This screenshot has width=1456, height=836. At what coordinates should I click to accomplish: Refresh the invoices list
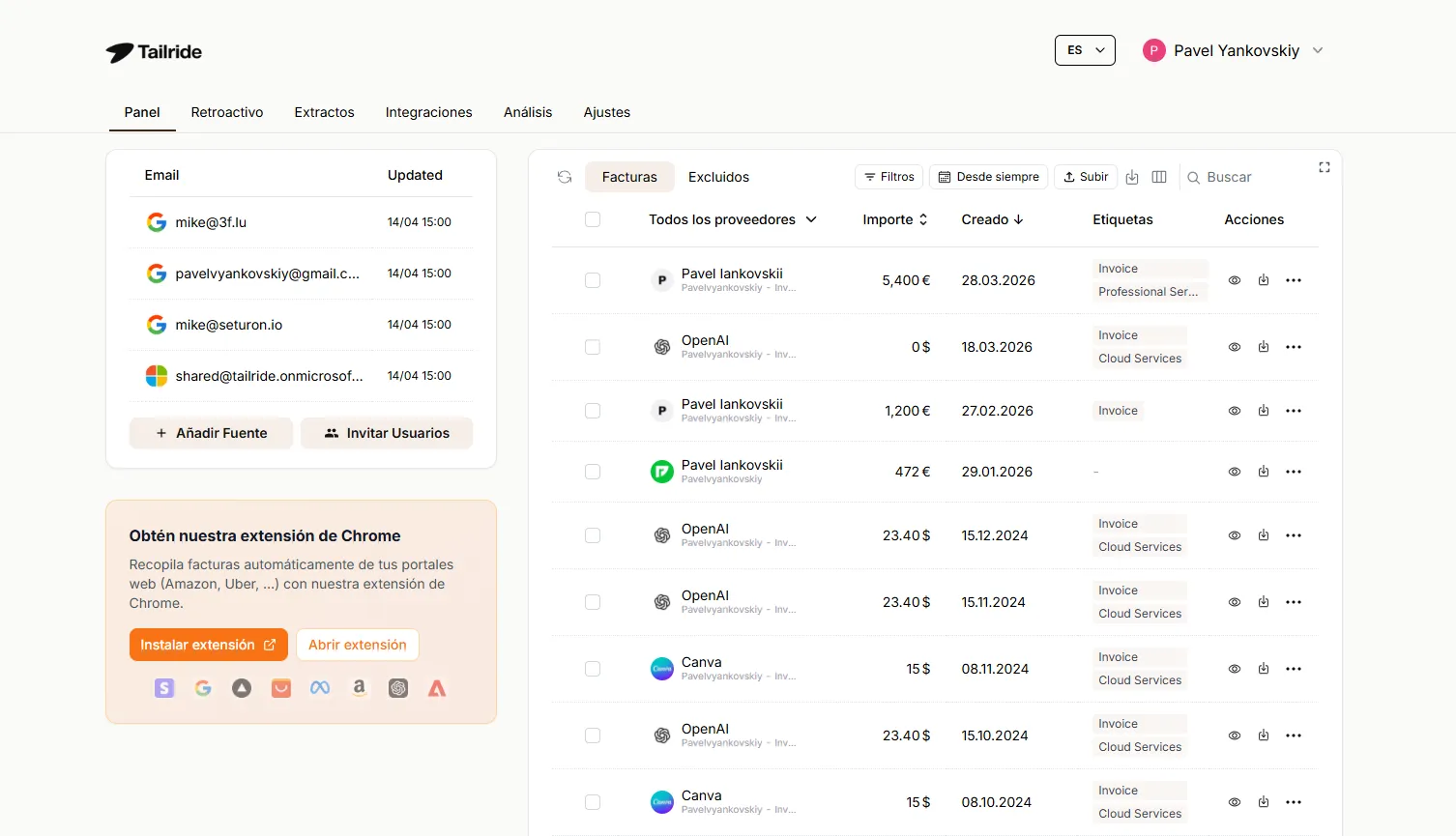(x=564, y=177)
